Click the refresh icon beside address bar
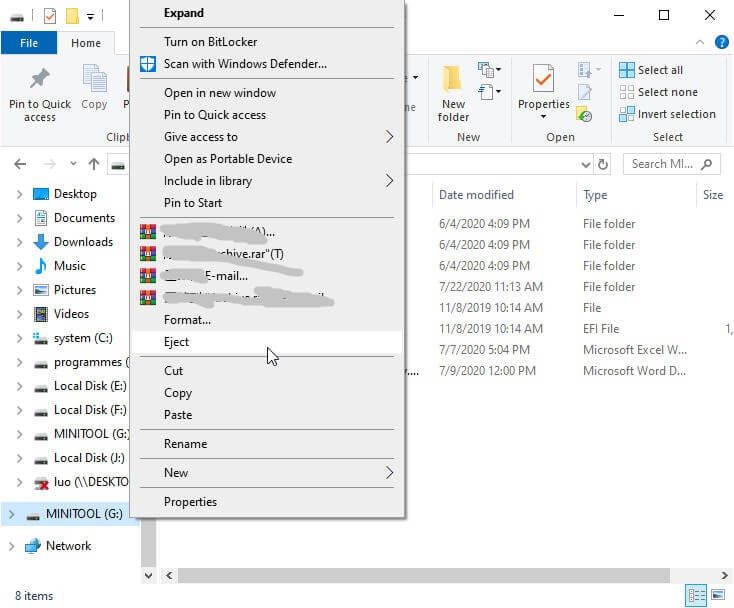 tap(603, 164)
